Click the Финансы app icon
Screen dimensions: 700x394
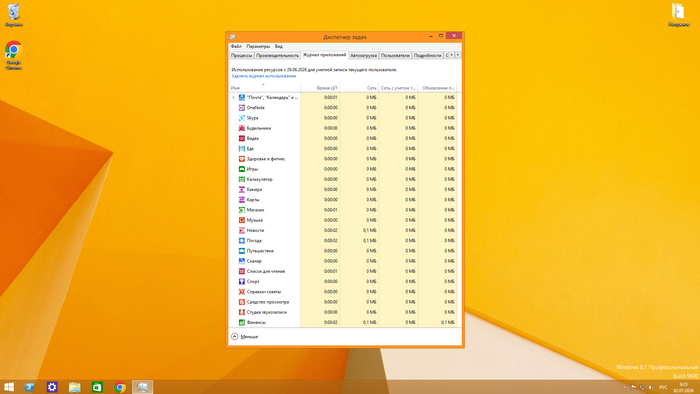click(242, 322)
